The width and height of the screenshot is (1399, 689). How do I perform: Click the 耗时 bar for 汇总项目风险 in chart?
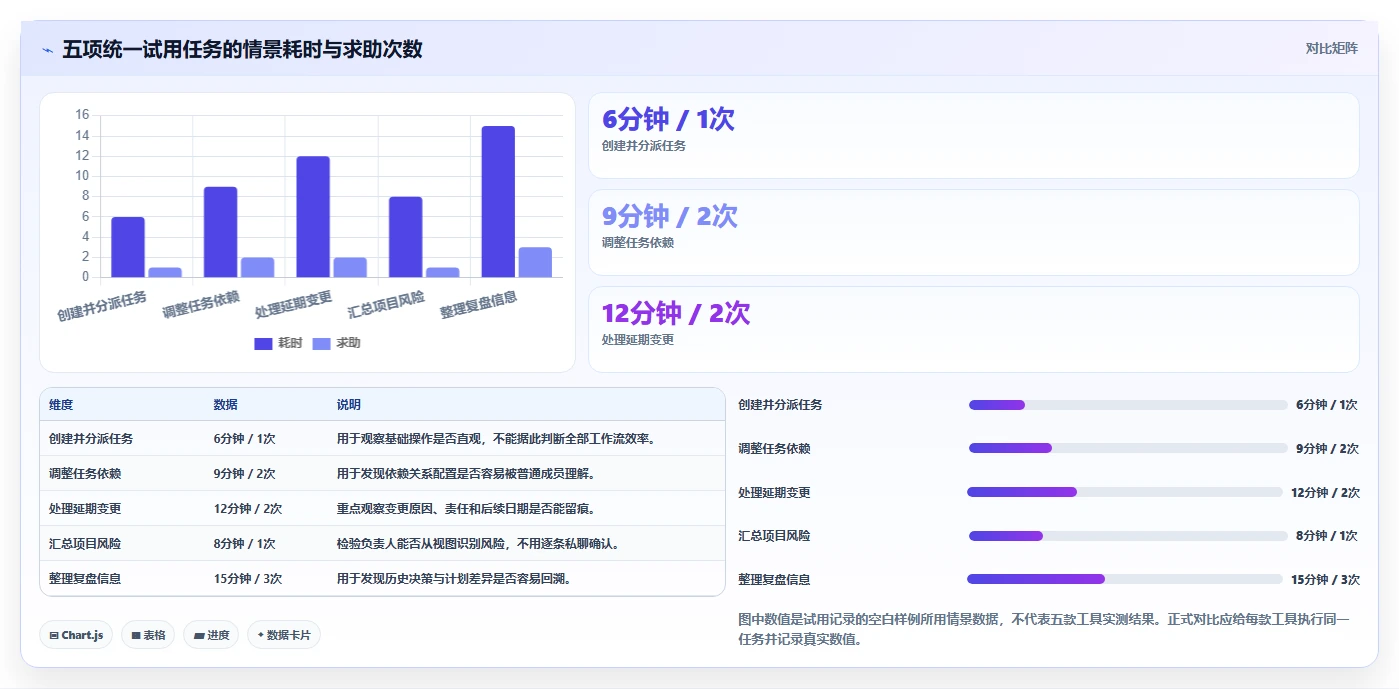point(406,237)
